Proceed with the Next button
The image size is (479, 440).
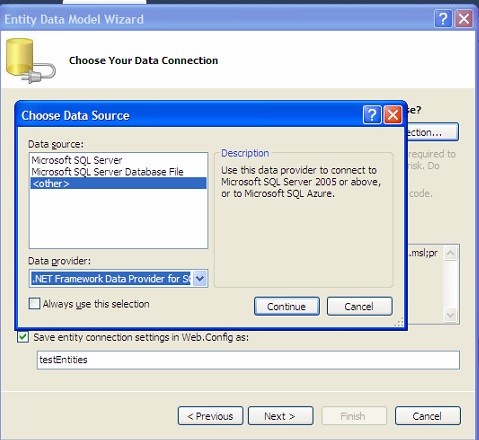[x=281, y=416]
